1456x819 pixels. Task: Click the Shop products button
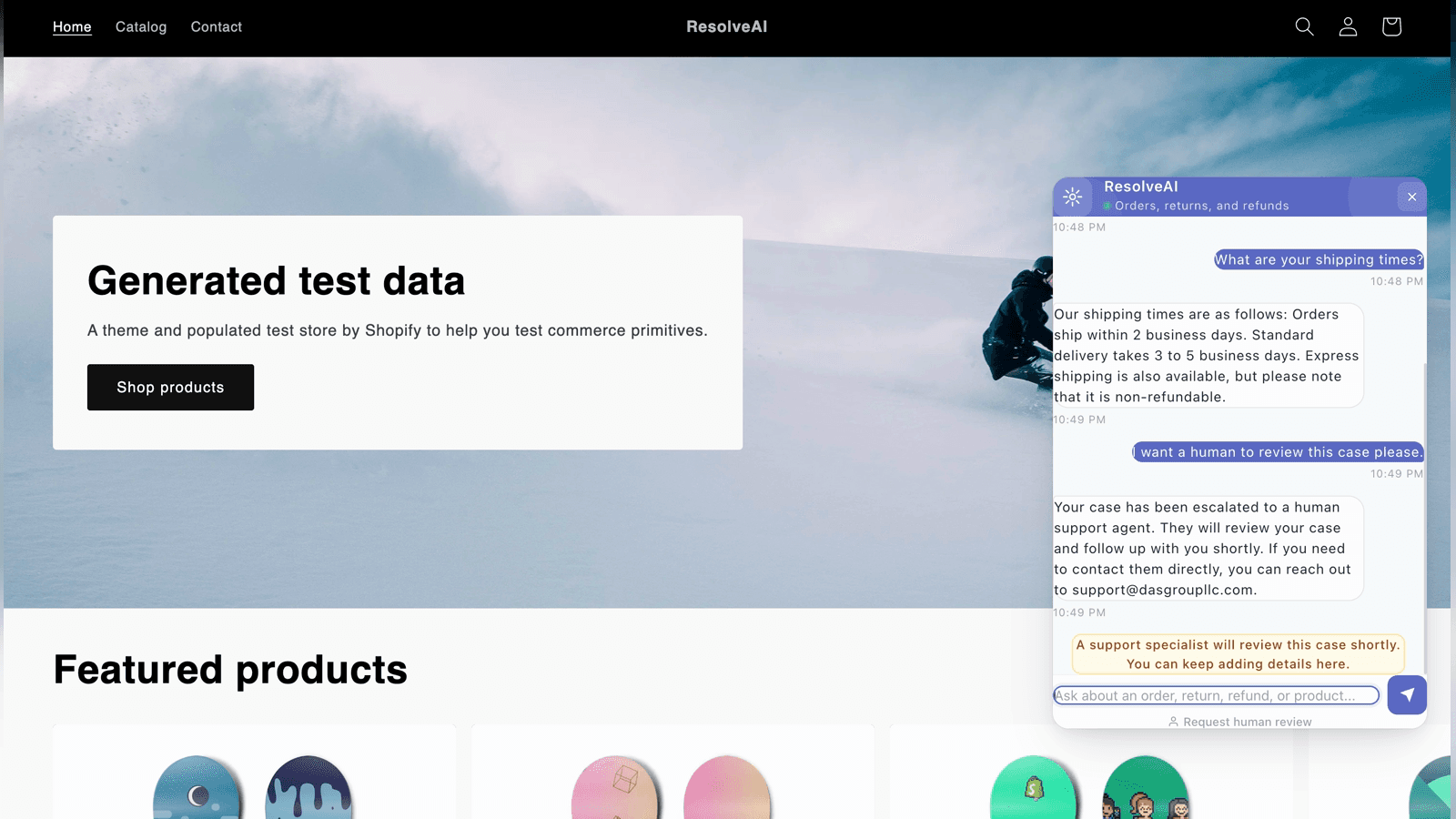(170, 387)
